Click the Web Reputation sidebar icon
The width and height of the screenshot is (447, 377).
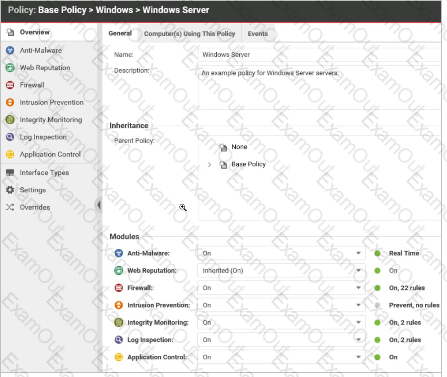point(10,68)
